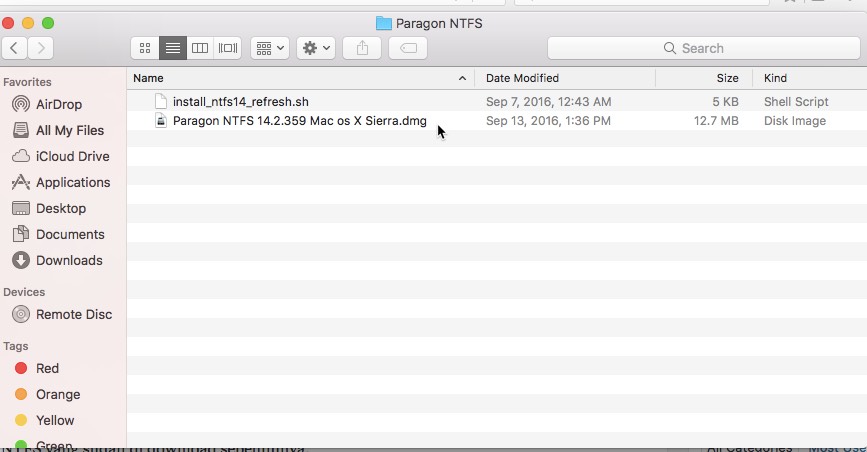Open Desktop in the sidebar
Image resolution: width=867 pixels, height=452 pixels.
[61, 209]
